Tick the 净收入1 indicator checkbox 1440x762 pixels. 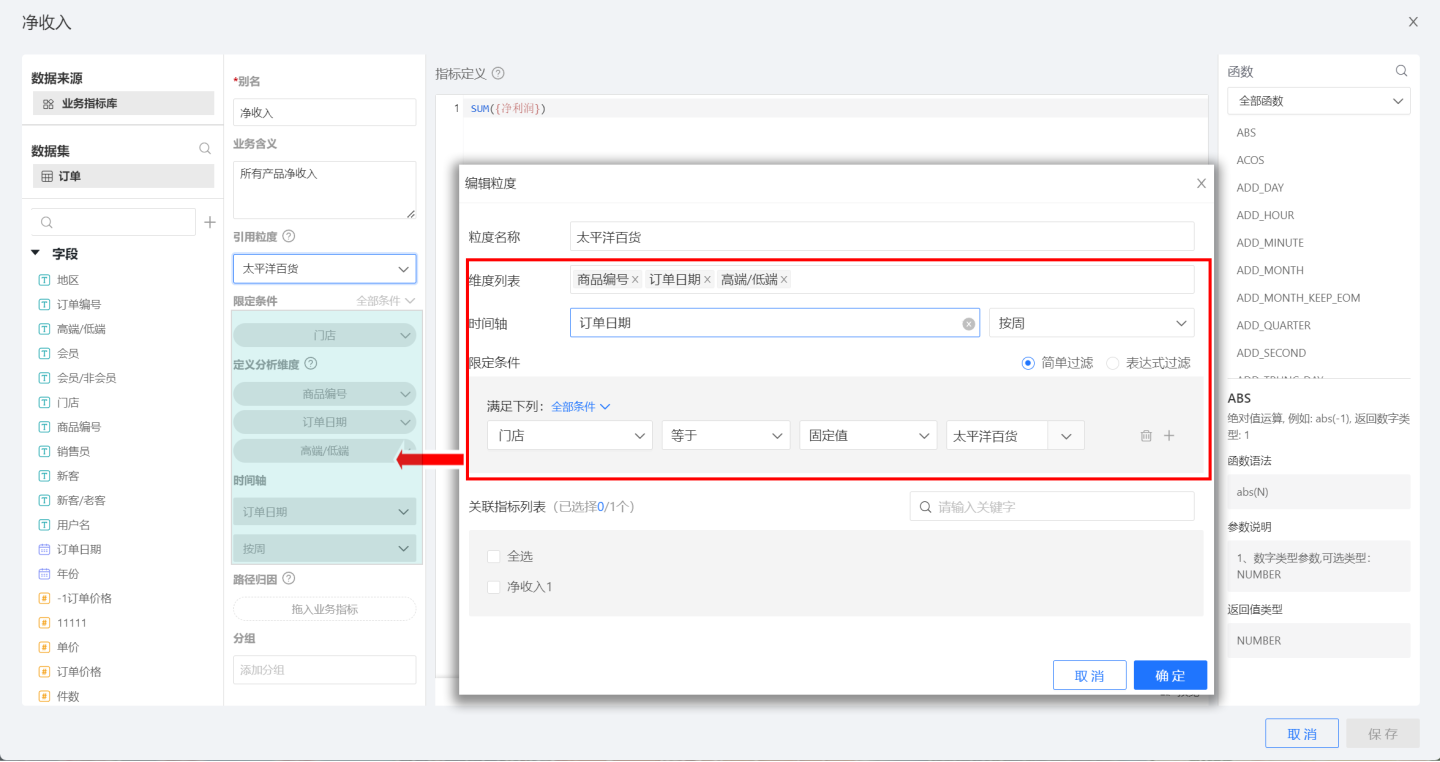coord(493,587)
